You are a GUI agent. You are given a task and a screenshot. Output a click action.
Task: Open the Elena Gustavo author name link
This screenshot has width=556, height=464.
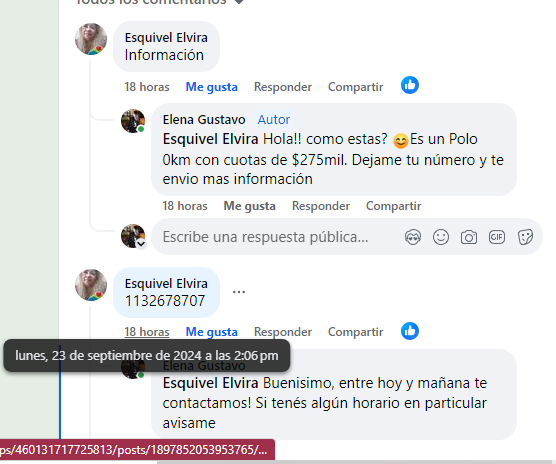pos(204,119)
